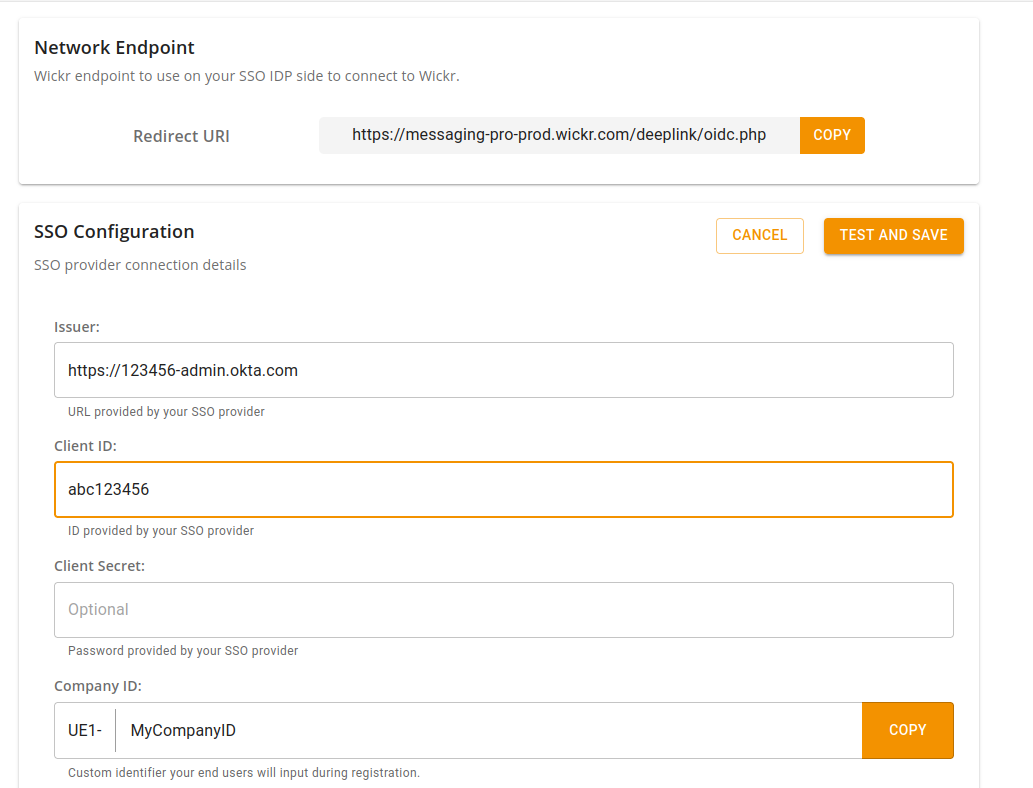Click the Company ID: label
The height and width of the screenshot is (788, 1033).
coord(98,686)
